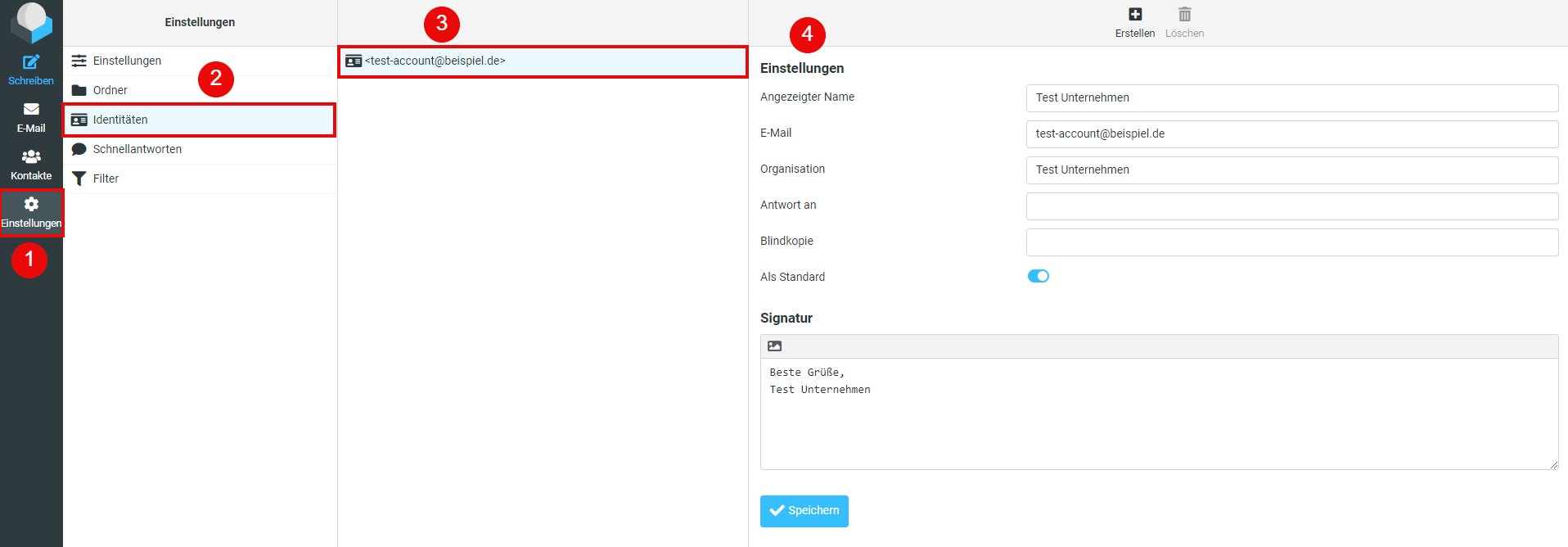Click the Antwort an input field
The width and height of the screenshot is (1568, 547).
coord(1291,206)
